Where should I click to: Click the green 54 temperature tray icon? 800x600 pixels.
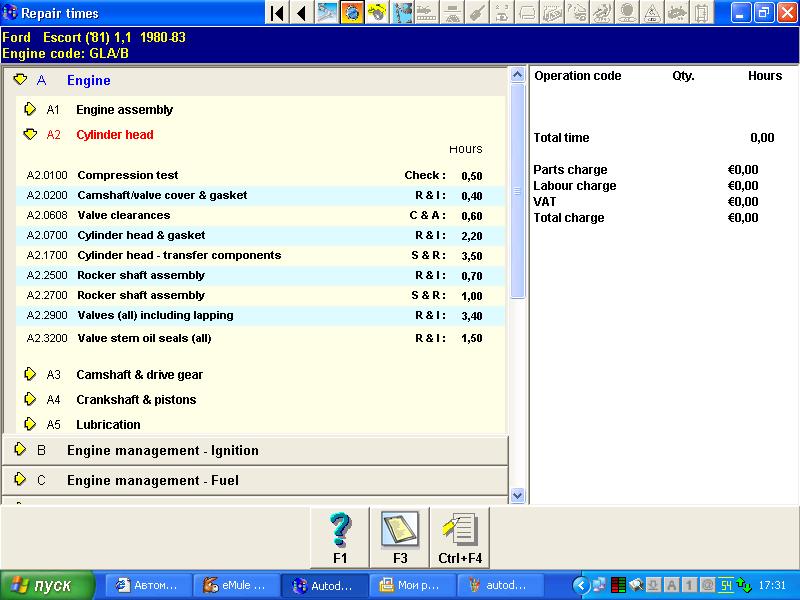click(x=726, y=585)
